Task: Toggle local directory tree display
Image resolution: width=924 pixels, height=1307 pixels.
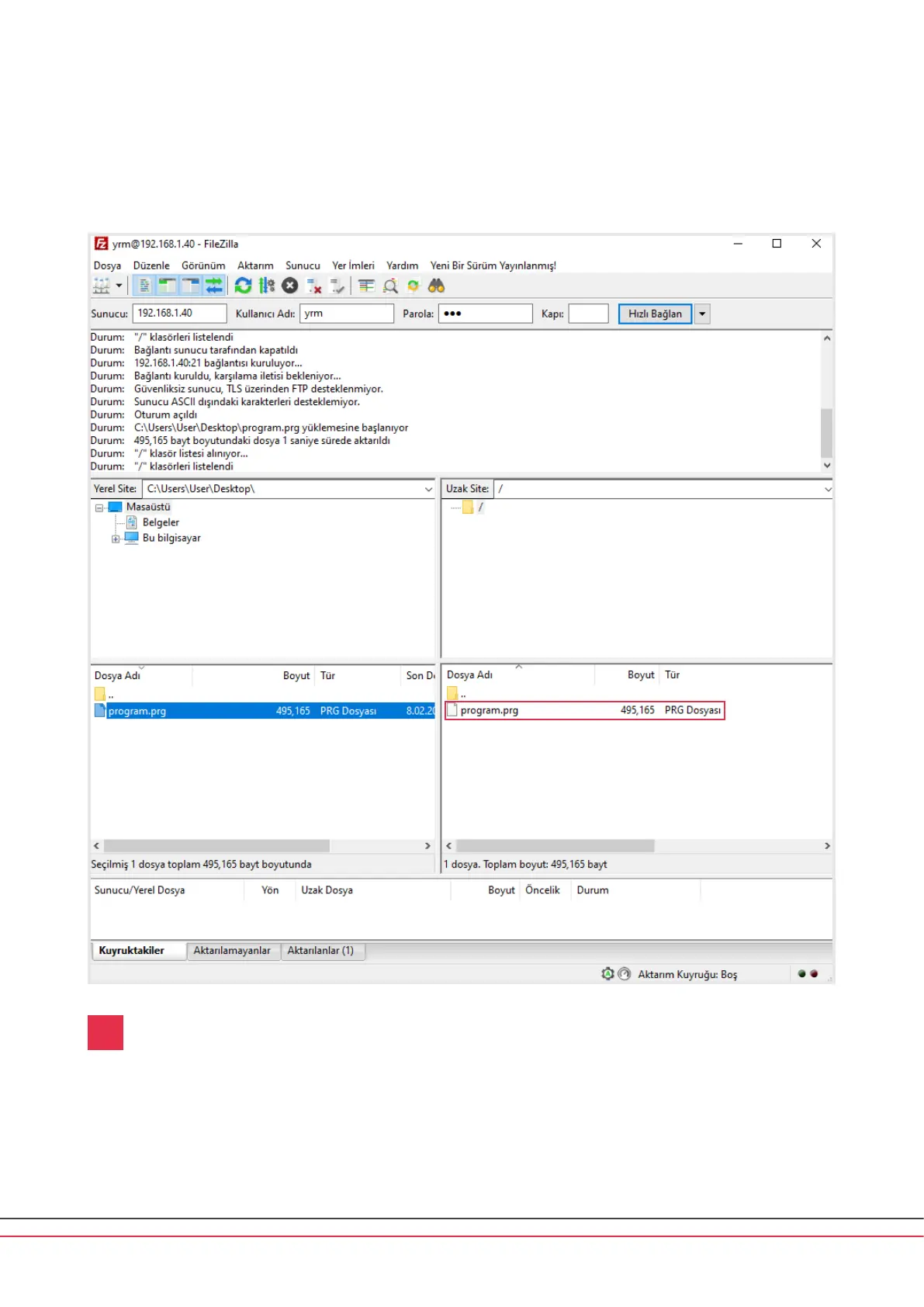Action: point(167,286)
